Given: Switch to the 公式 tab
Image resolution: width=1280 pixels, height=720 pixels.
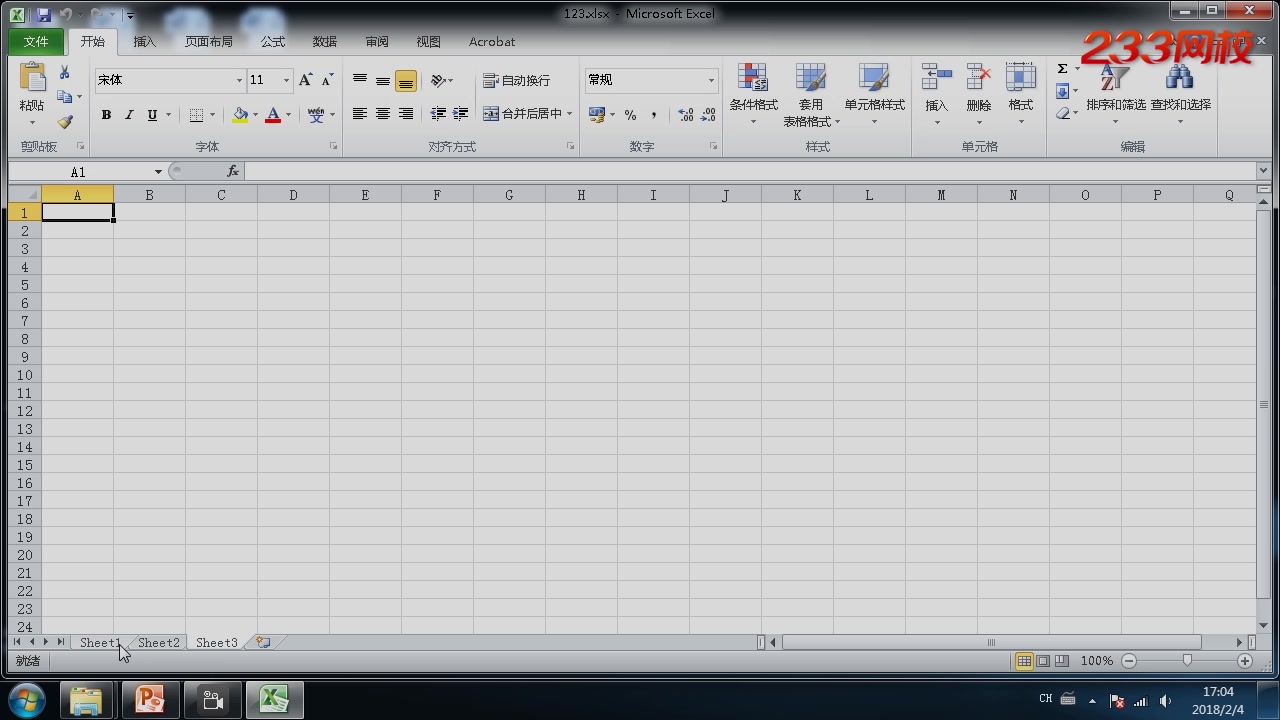Looking at the screenshot, I should [x=273, y=42].
